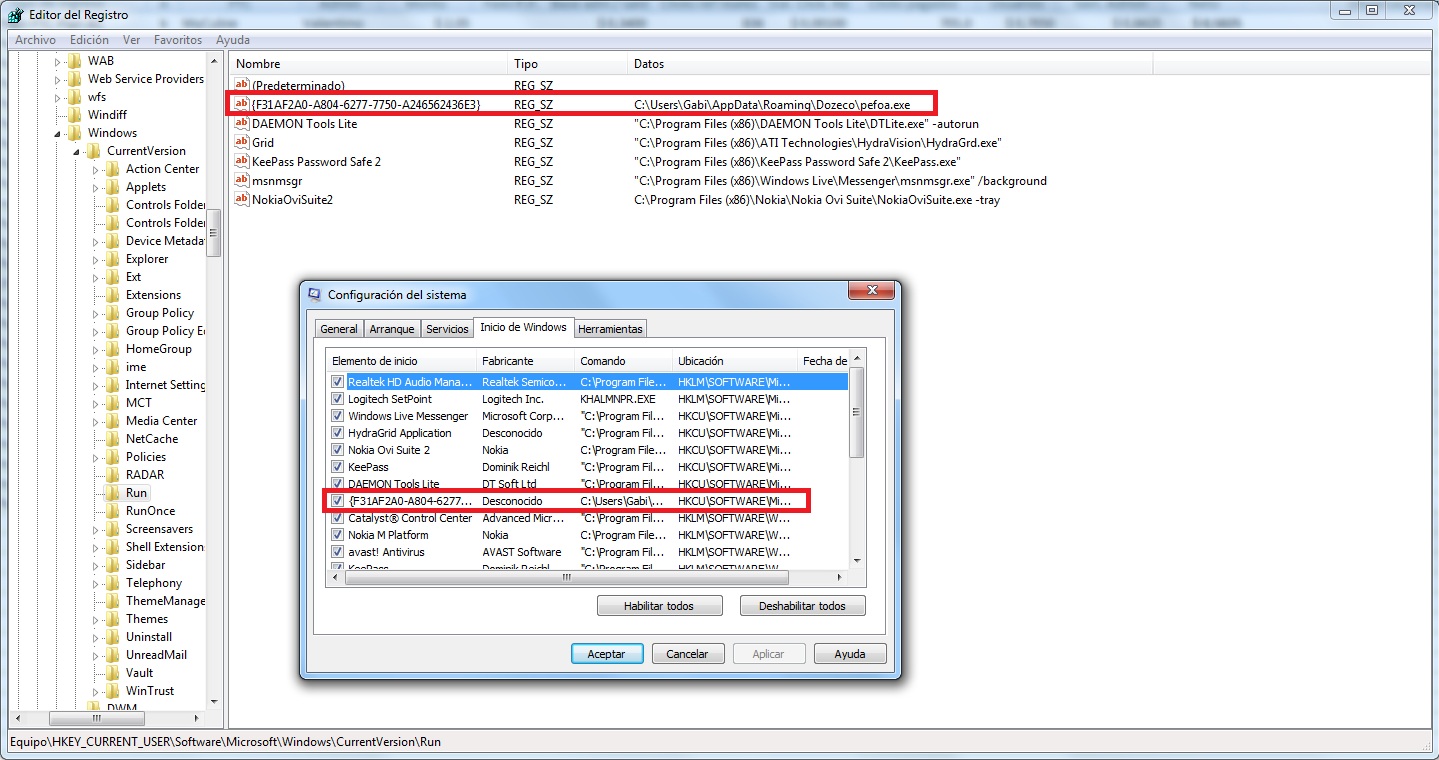Click the NokiaOviSuite2 value icon
The height and width of the screenshot is (760, 1439).
click(x=241, y=200)
